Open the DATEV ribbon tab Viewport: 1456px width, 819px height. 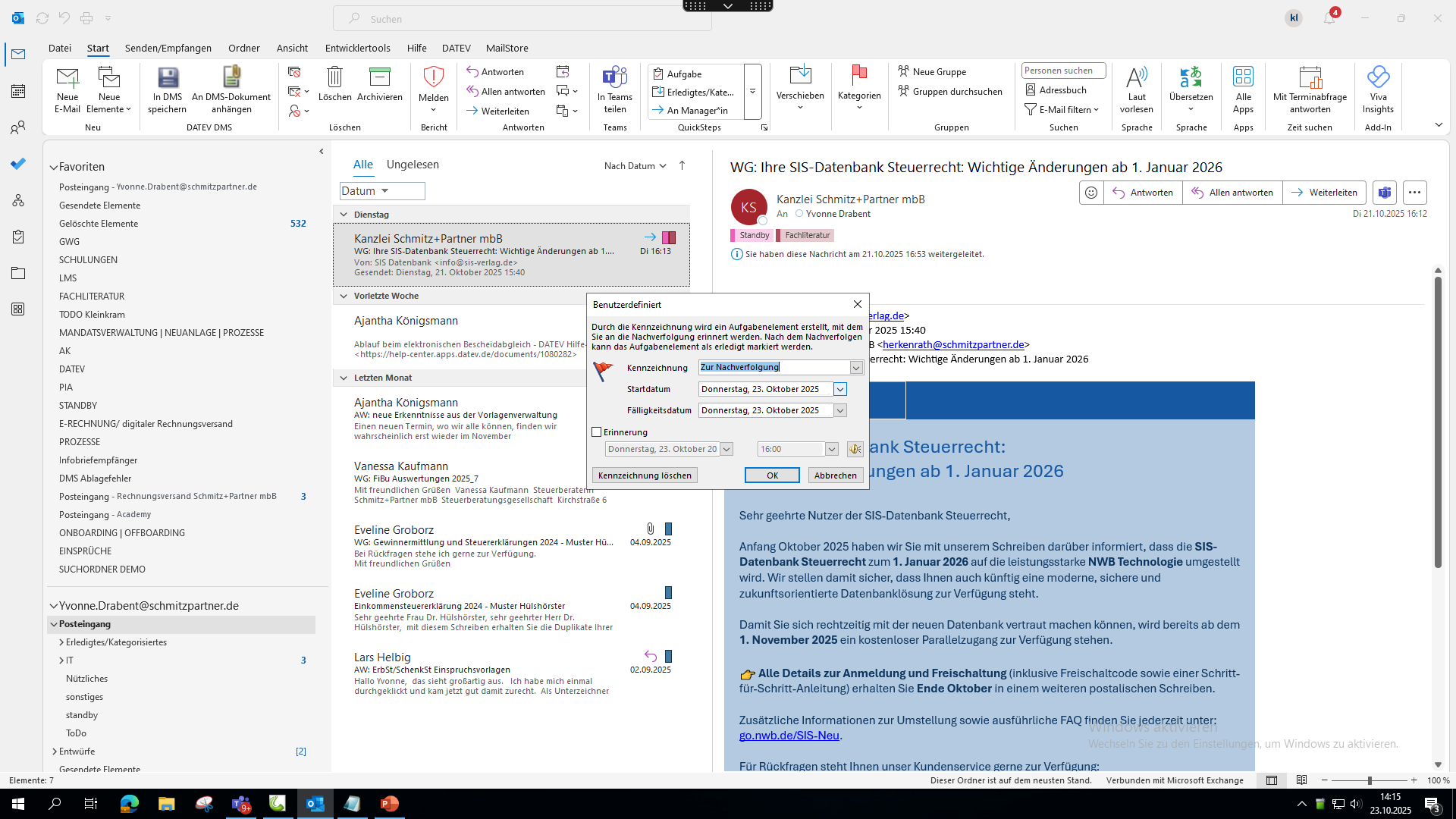457,48
